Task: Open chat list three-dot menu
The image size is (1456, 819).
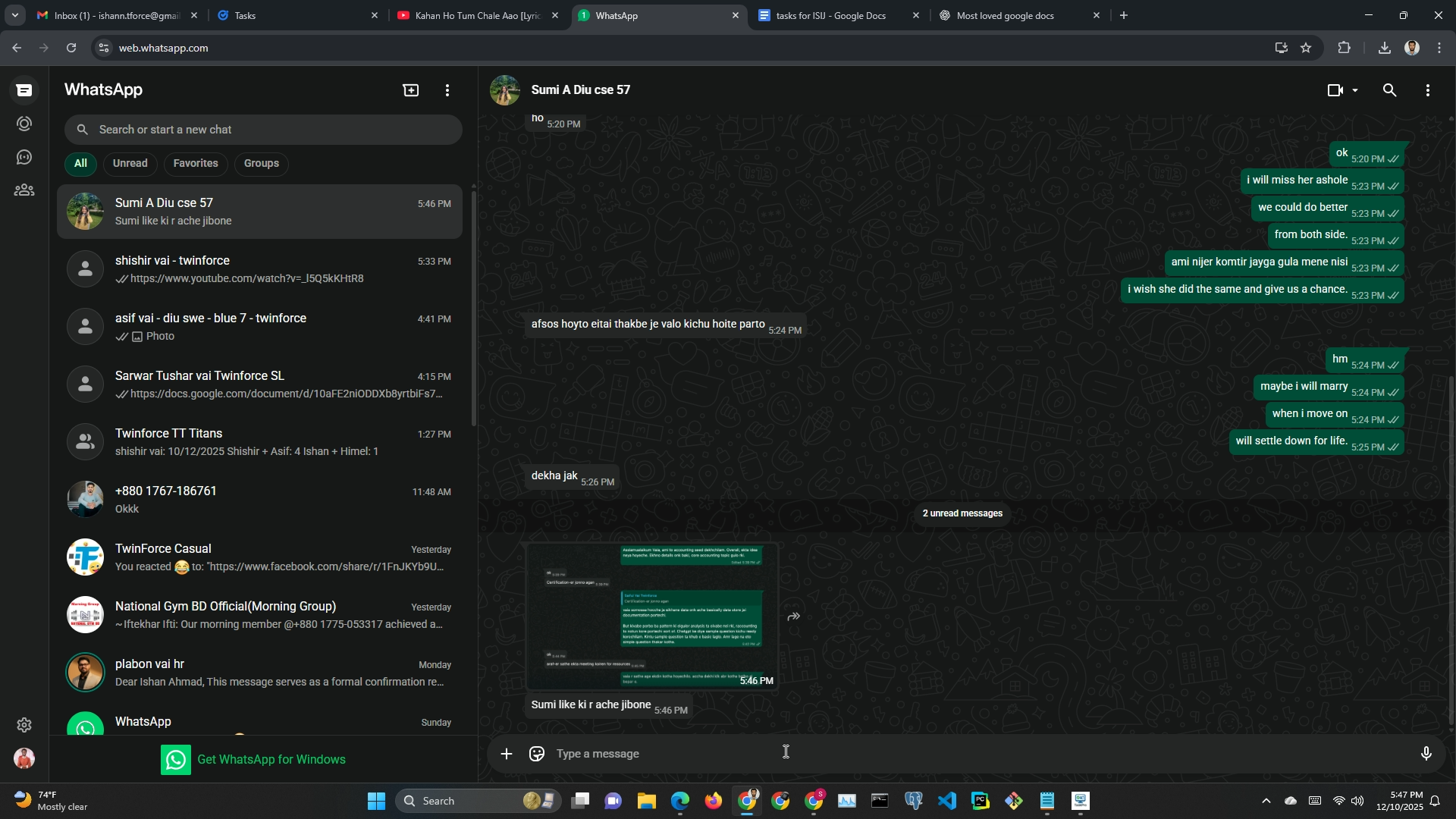Action: (x=447, y=90)
